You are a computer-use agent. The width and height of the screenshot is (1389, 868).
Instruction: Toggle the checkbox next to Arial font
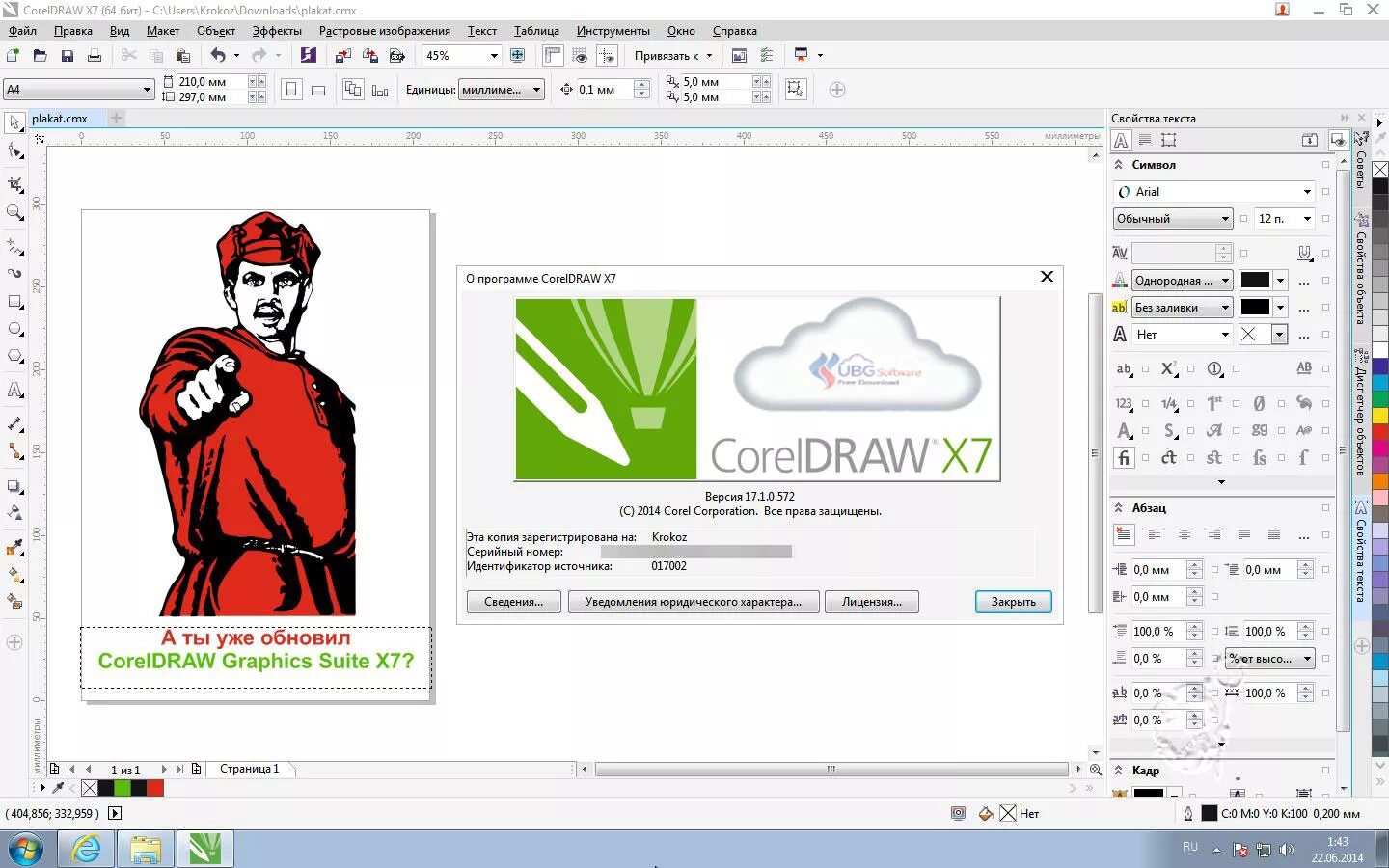(1325, 192)
